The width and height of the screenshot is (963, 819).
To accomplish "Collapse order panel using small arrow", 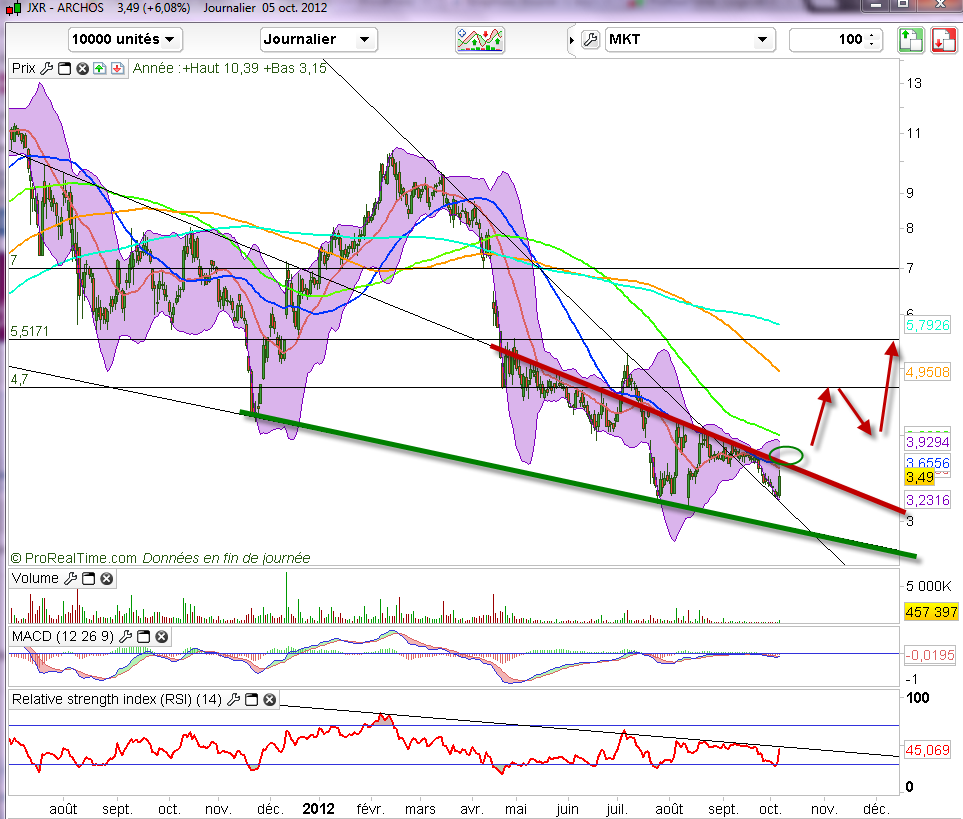I will pyautogui.click(x=571, y=40).
